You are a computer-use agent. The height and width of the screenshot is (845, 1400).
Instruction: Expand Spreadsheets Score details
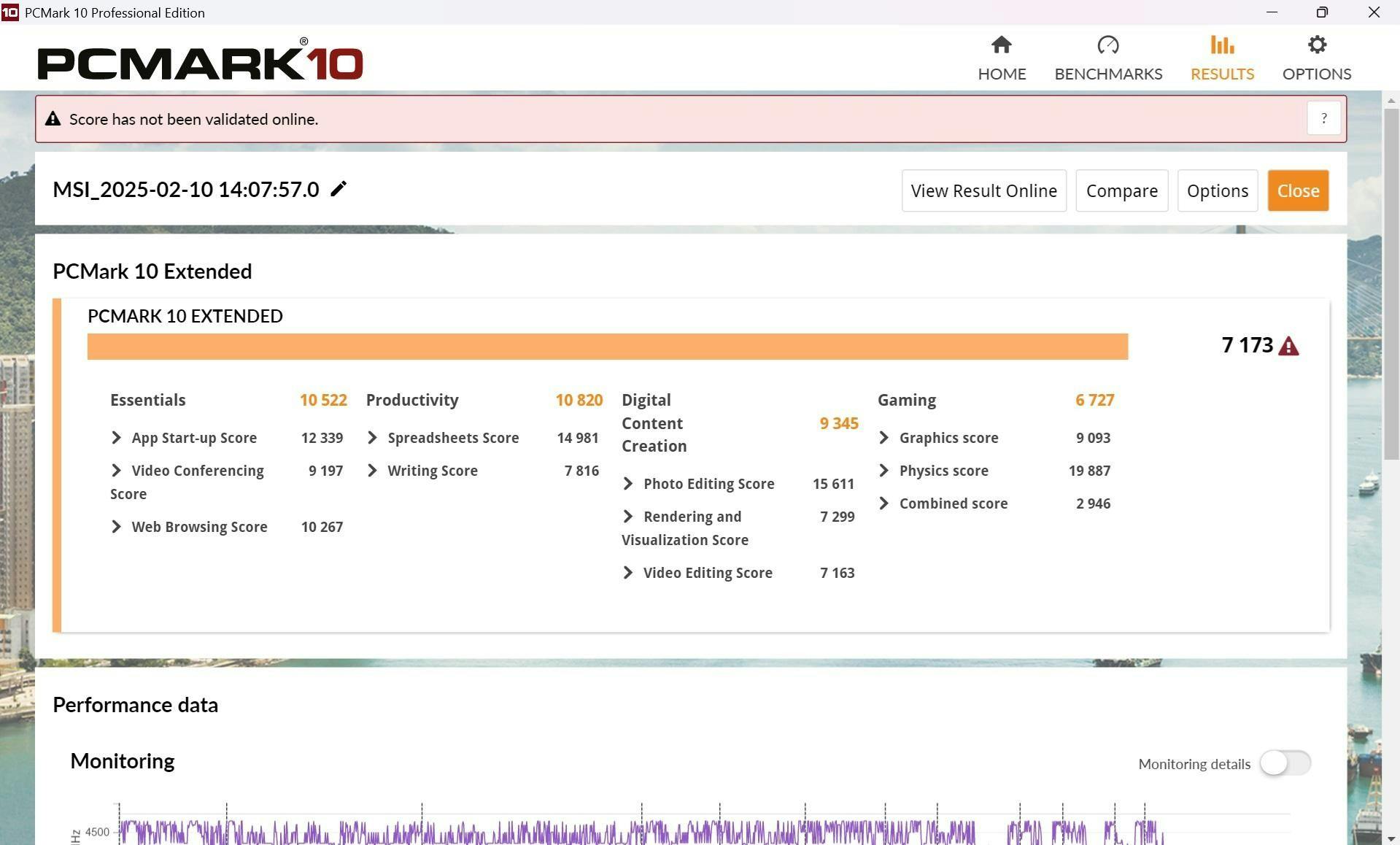372,438
